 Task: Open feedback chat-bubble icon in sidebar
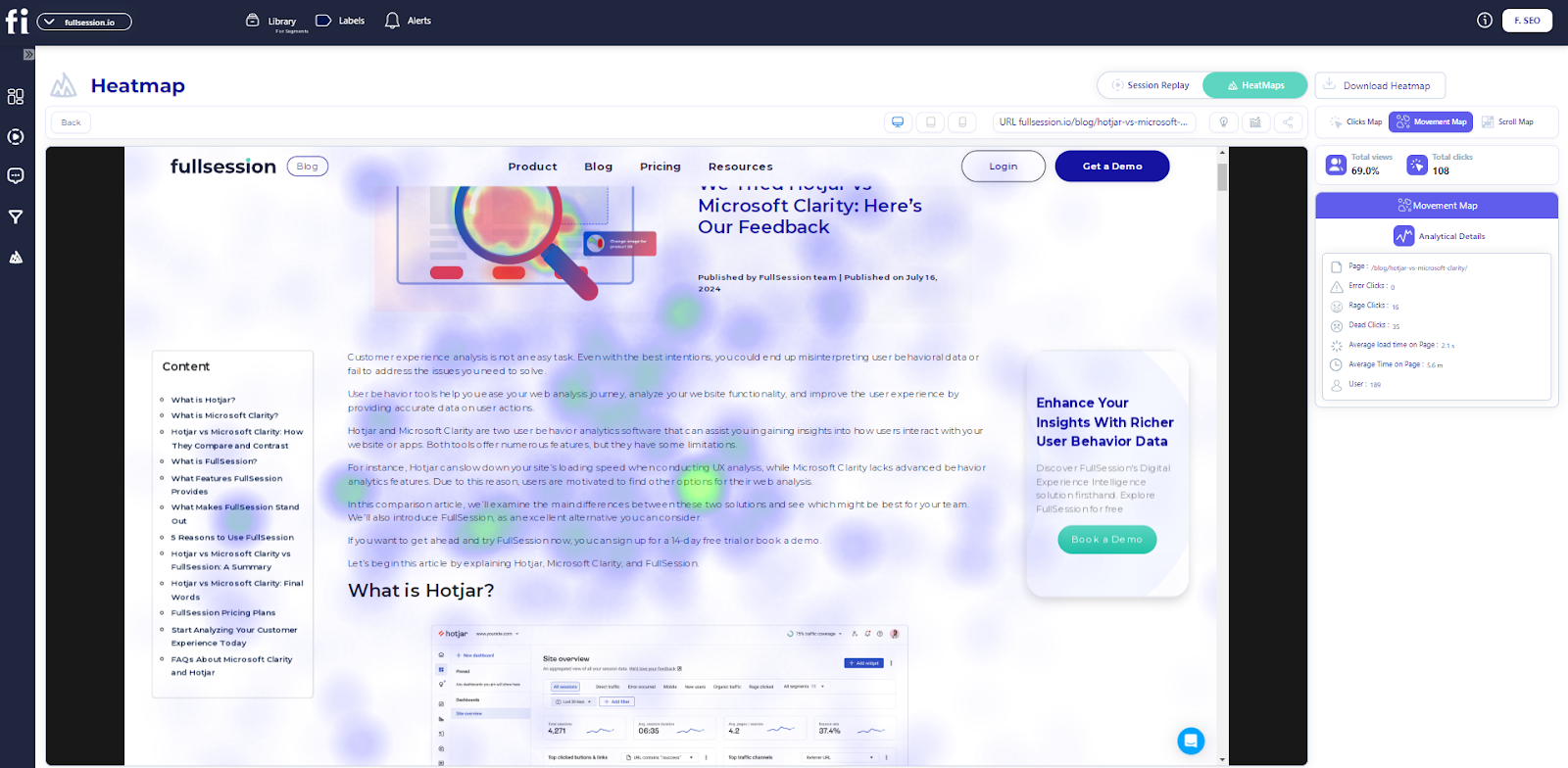(x=16, y=176)
